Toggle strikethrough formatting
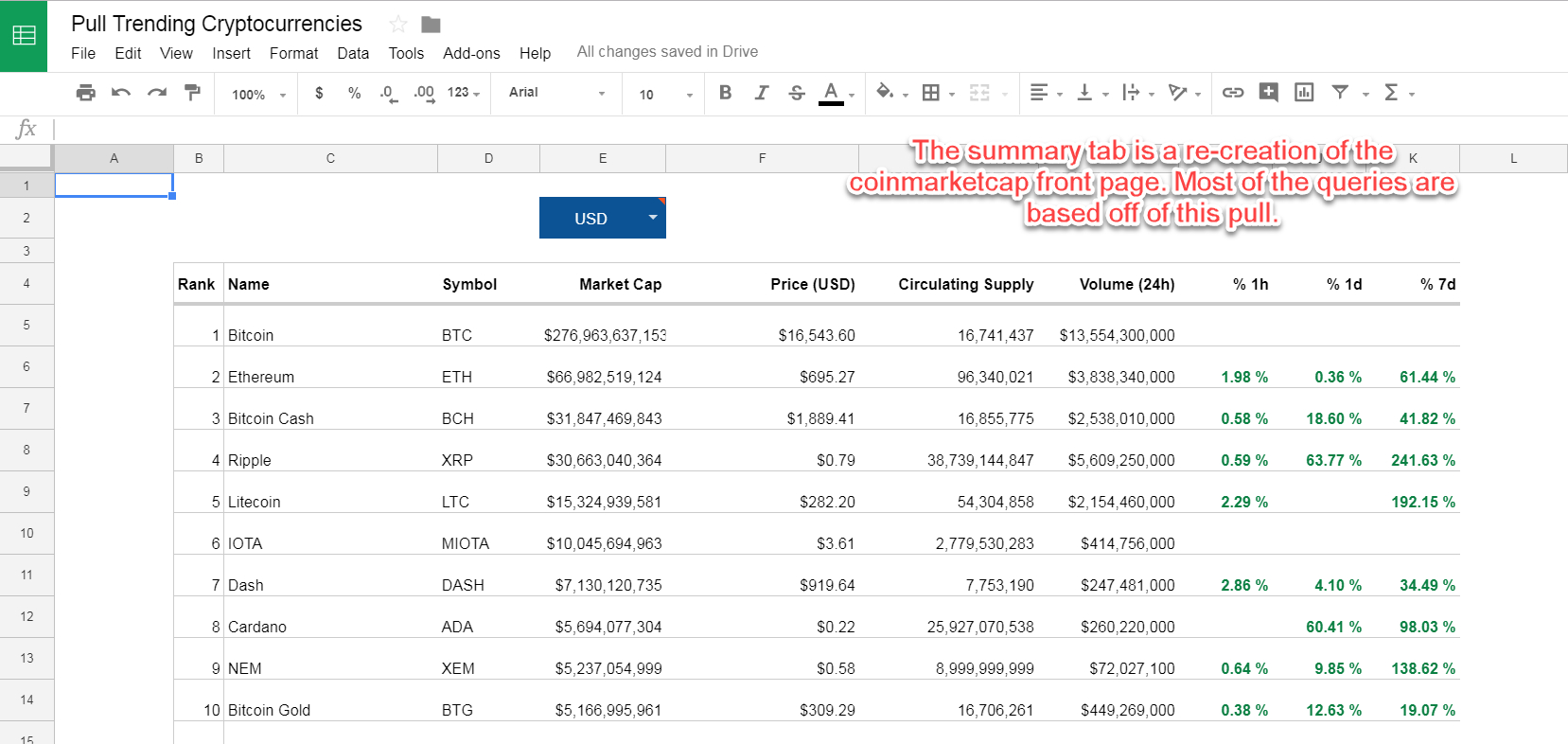 (797, 93)
